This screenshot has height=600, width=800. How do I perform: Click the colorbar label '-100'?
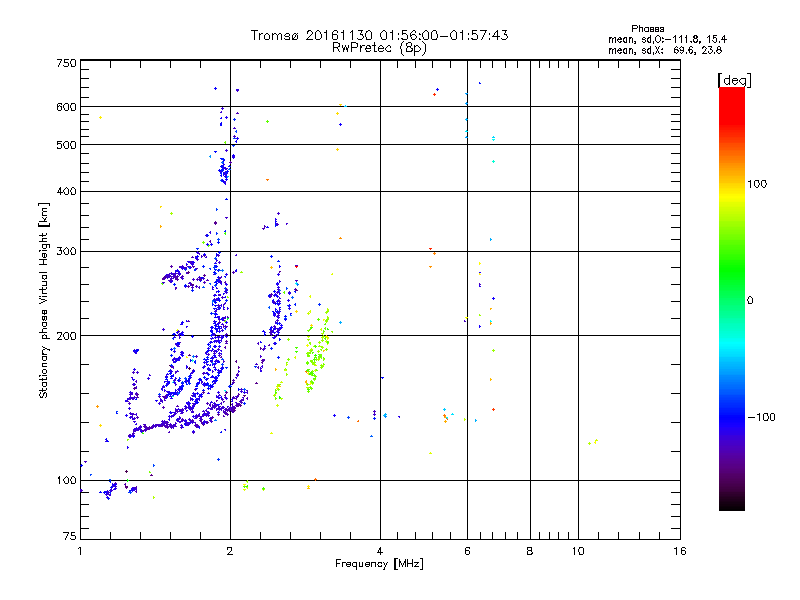[762, 417]
